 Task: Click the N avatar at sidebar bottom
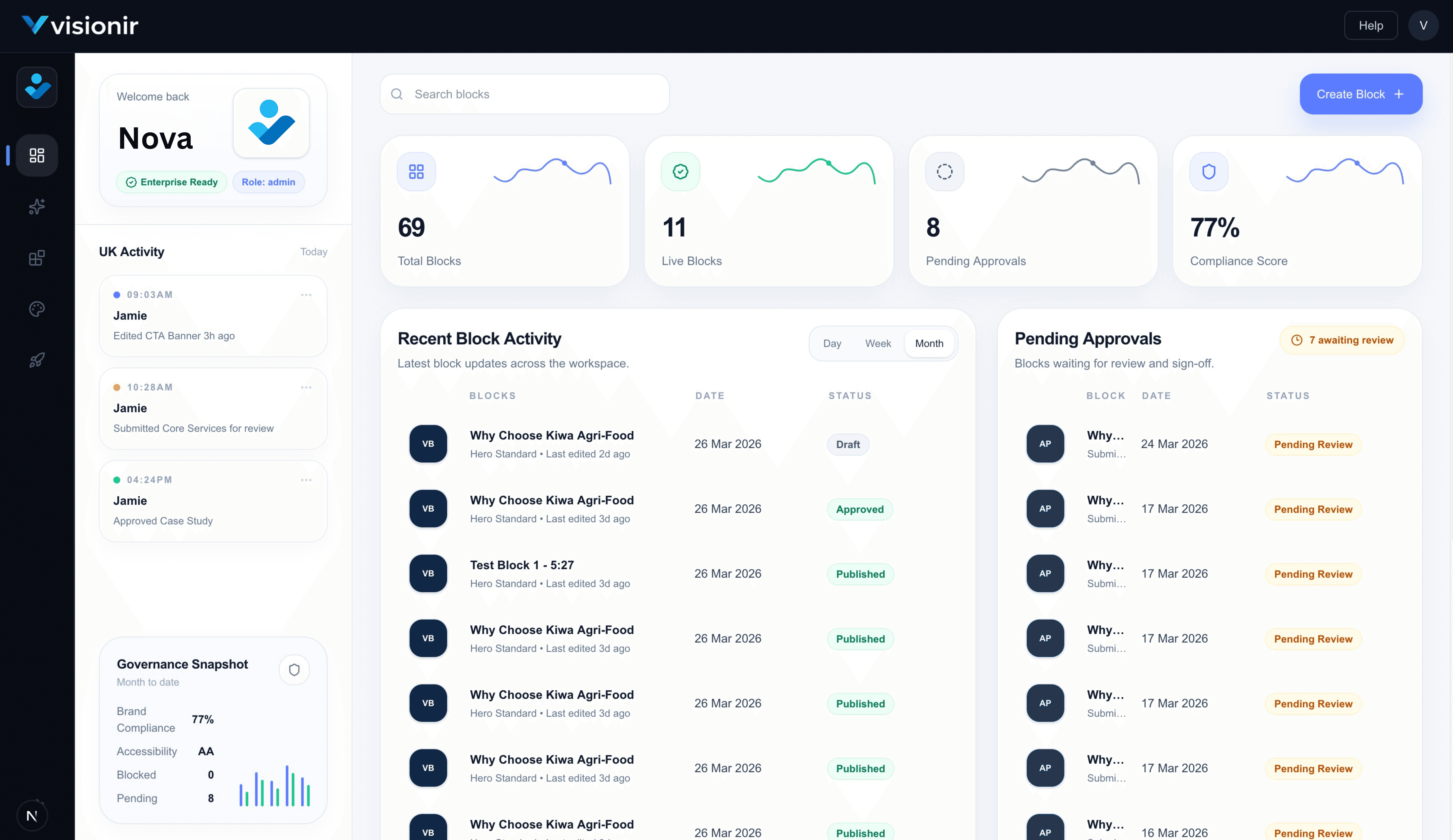(32, 815)
